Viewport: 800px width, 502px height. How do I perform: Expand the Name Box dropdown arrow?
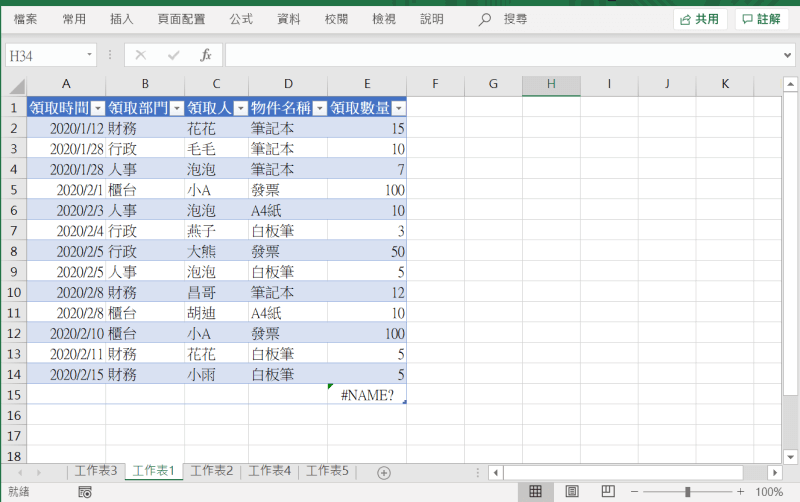point(89,55)
